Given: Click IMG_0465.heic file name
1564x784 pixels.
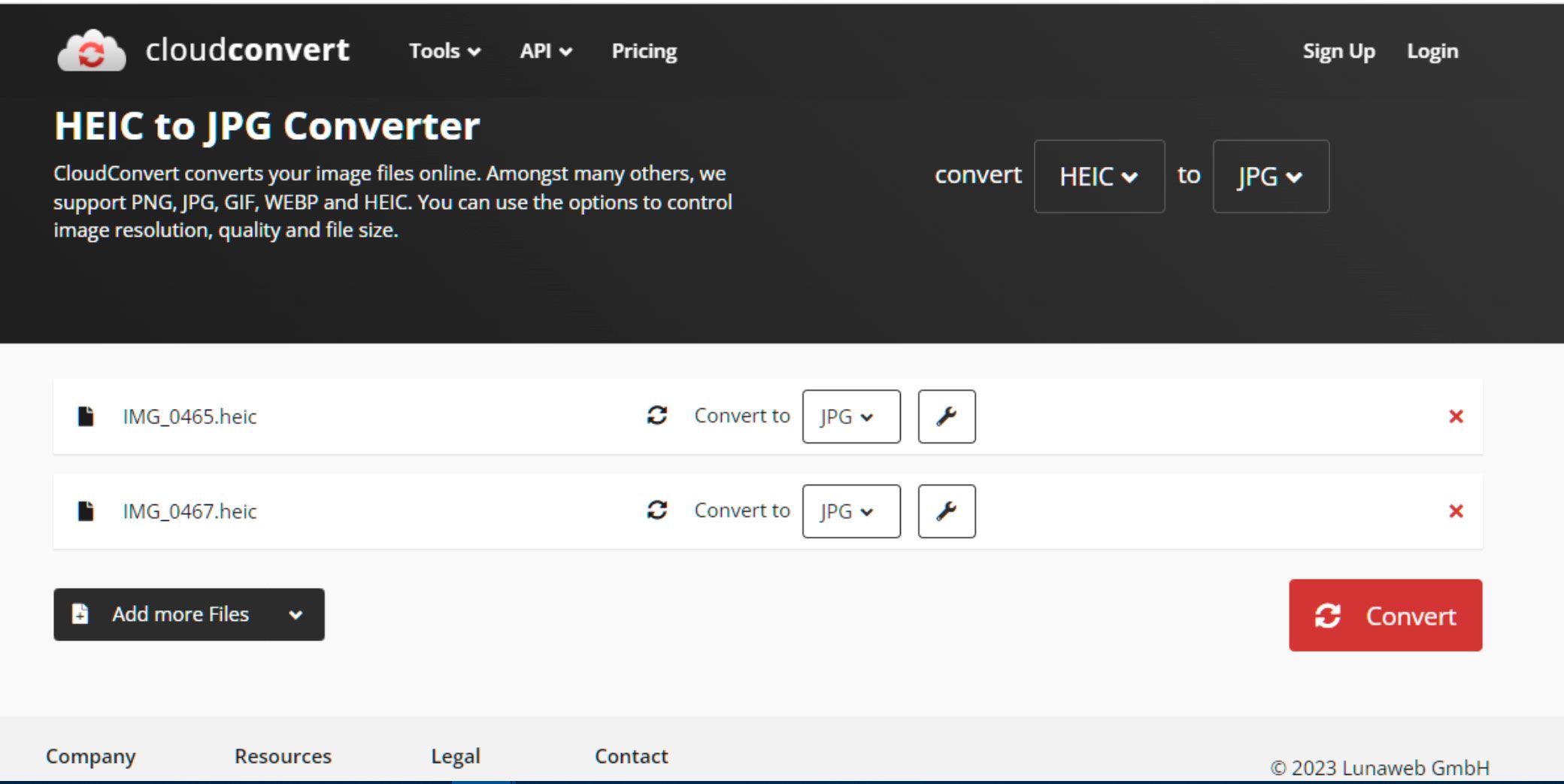Looking at the screenshot, I should click(x=189, y=416).
